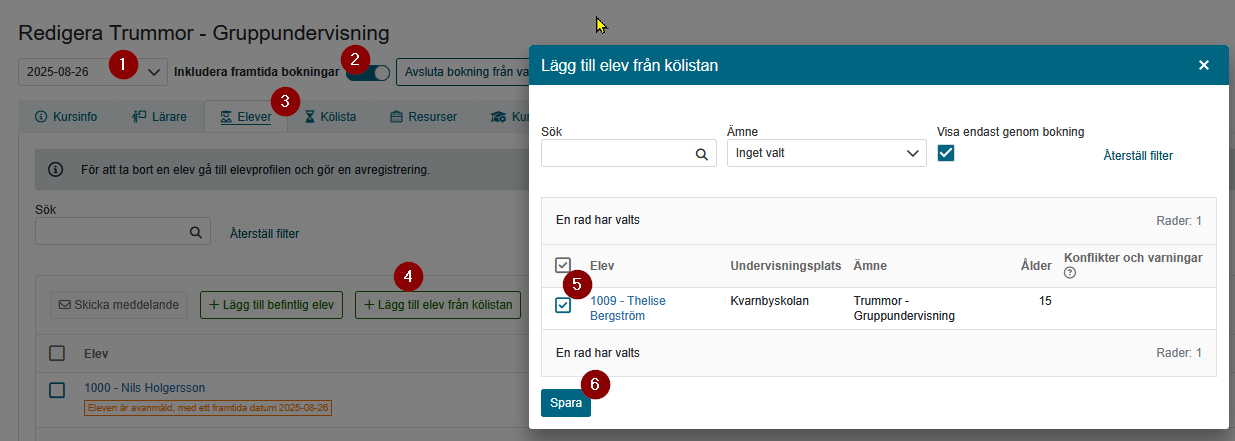Open the Resurser tab
Viewport: 1235px width, 441px height.
(x=424, y=117)
